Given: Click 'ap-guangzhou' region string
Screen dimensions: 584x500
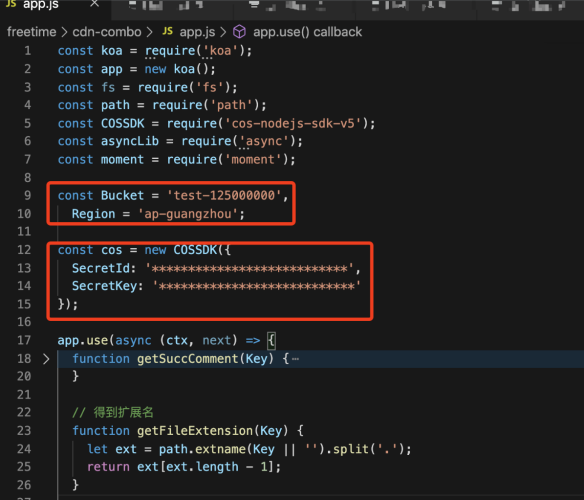Looking at the screenshot, I should (188, 214).
